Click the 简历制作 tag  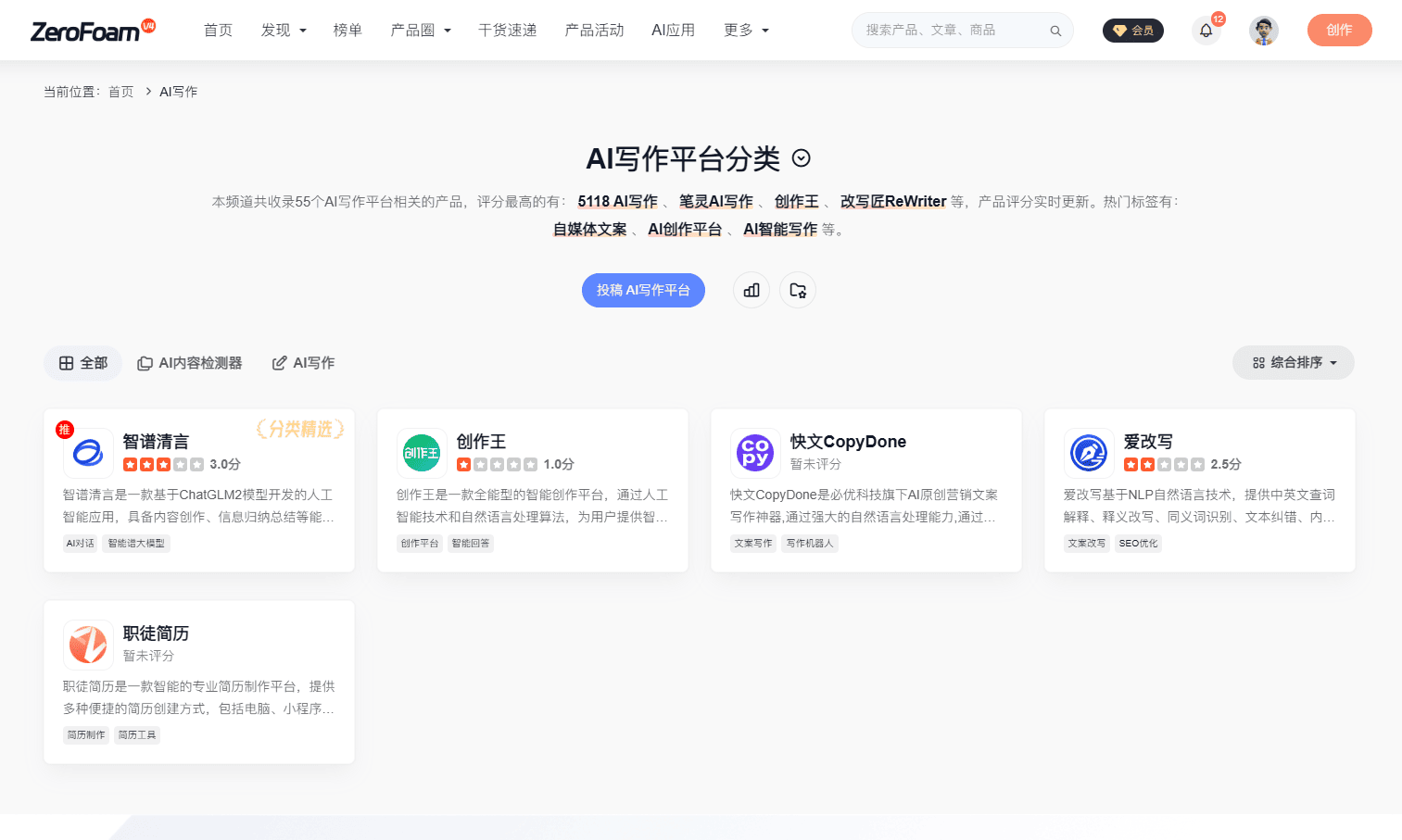pos(86,735)
